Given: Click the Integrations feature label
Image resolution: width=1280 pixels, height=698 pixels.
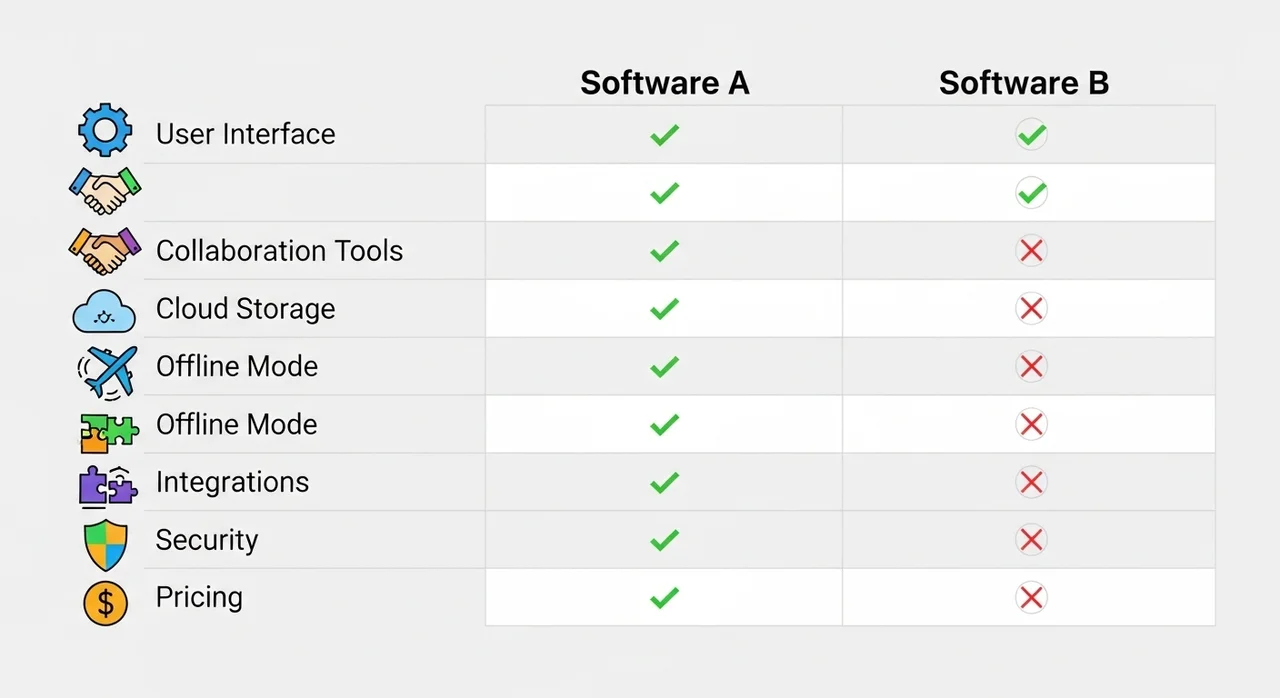Looking at the screenshot, I should pos(232,482).
